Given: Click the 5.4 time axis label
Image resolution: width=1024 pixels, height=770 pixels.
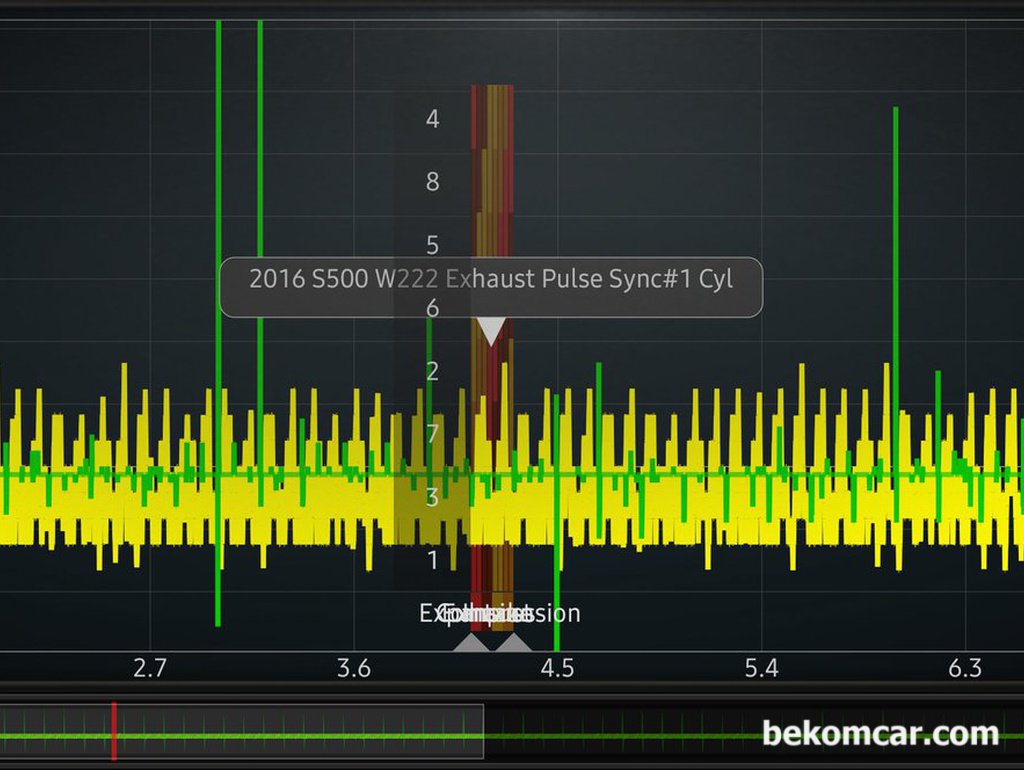Looking at the screenshot, I should 761,668.
